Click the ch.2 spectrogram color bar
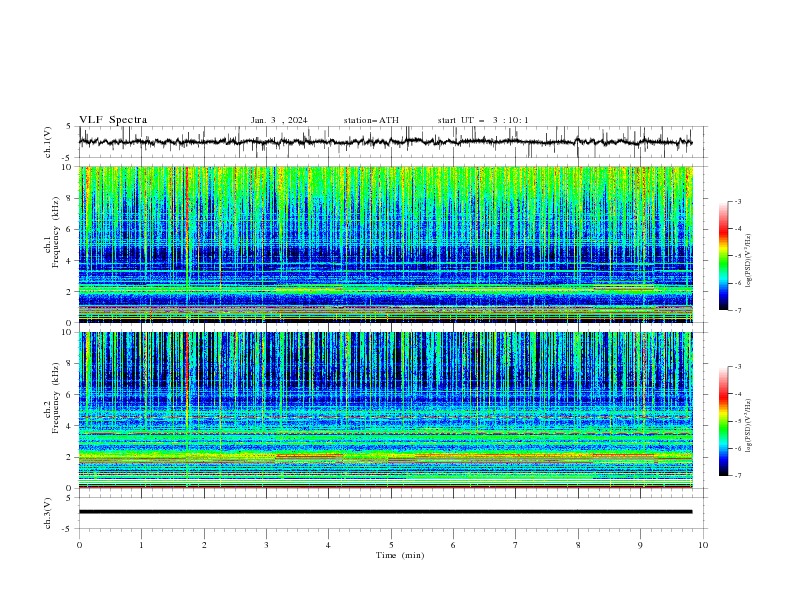This screenshot has height=612, width=792. (723, 421)
